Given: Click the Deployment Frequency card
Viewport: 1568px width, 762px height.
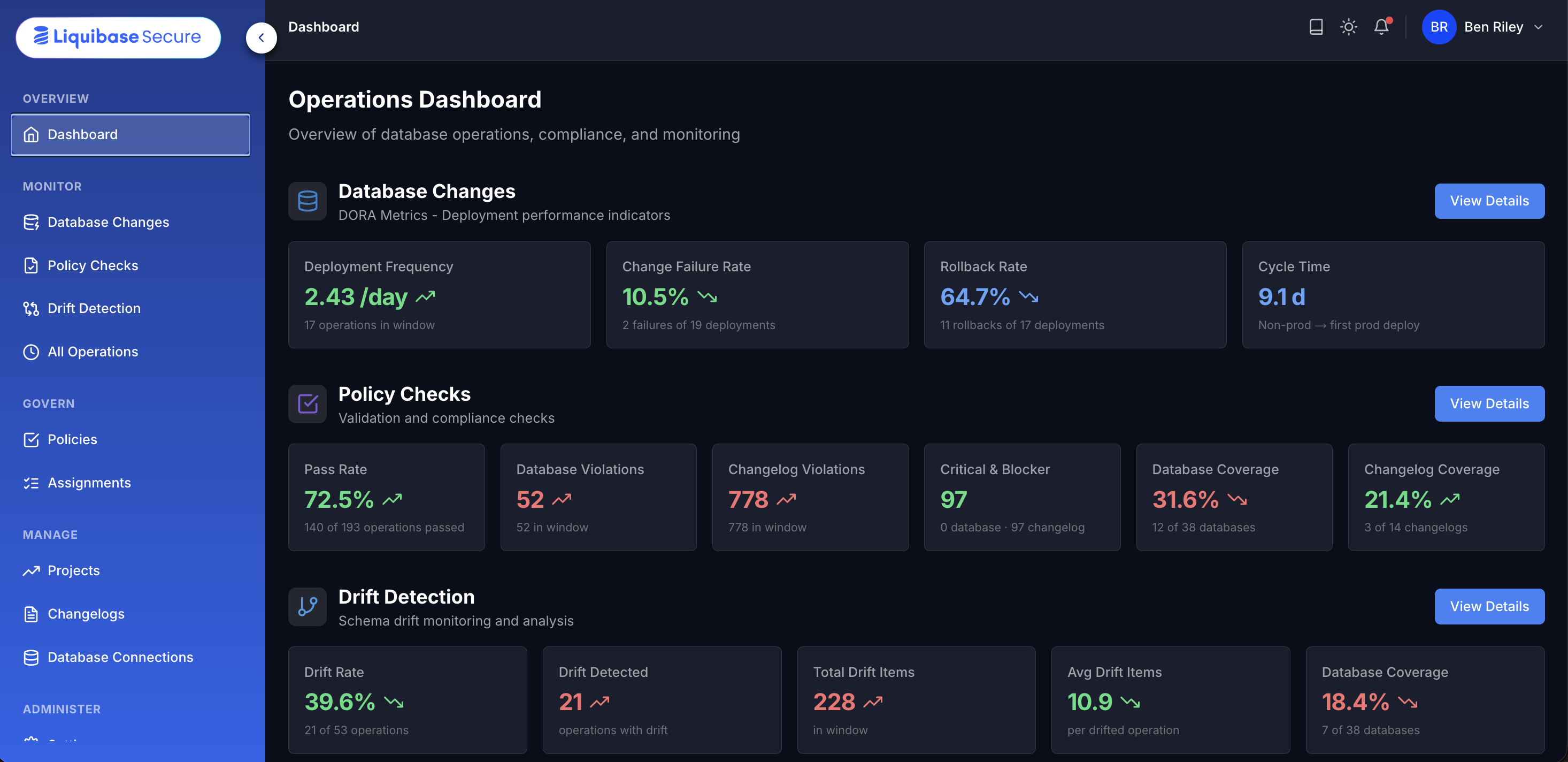Looking at the screenshot, I should (439, 295).
